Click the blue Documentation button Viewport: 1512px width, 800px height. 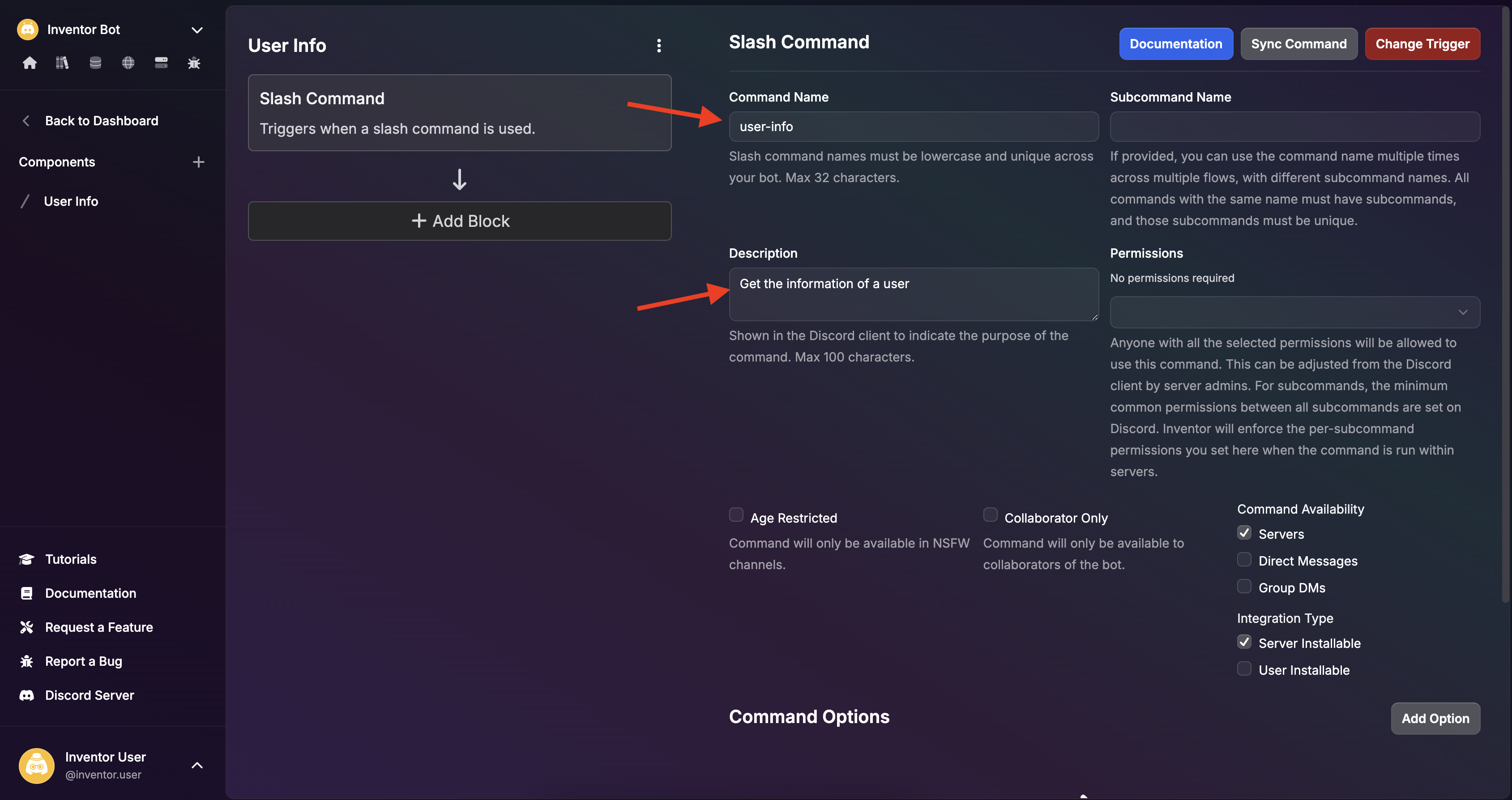click(1176, 44)
